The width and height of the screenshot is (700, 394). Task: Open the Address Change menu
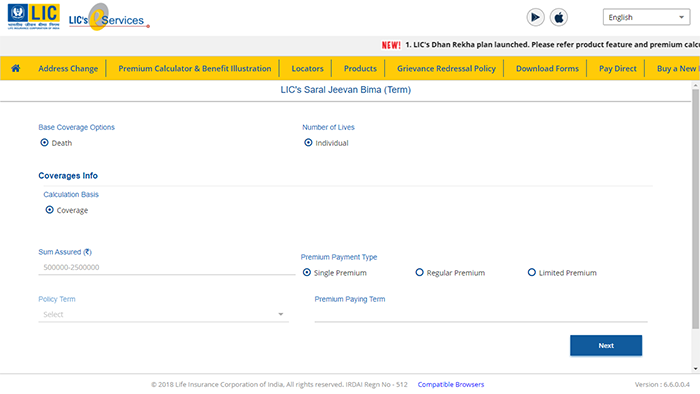pyautogui.click(x=68, y=68)
